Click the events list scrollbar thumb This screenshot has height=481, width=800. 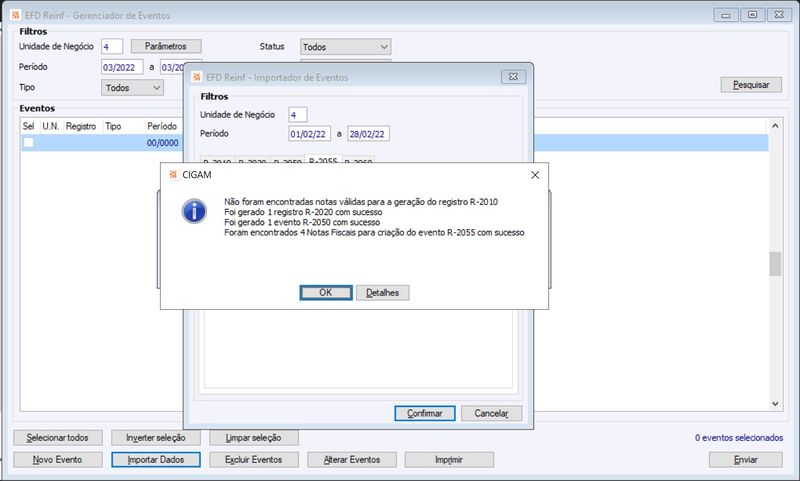(x=775, y=264)
